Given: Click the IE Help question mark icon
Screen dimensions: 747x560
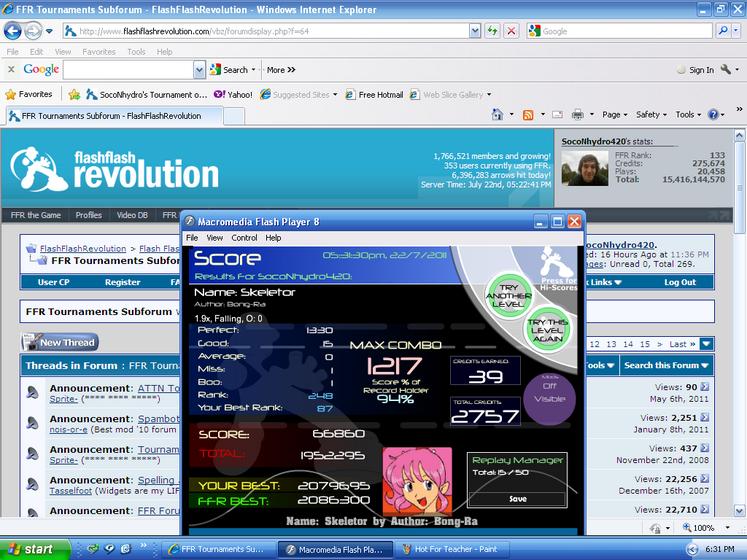Looking at the screenshot, I should click(713, 114).
